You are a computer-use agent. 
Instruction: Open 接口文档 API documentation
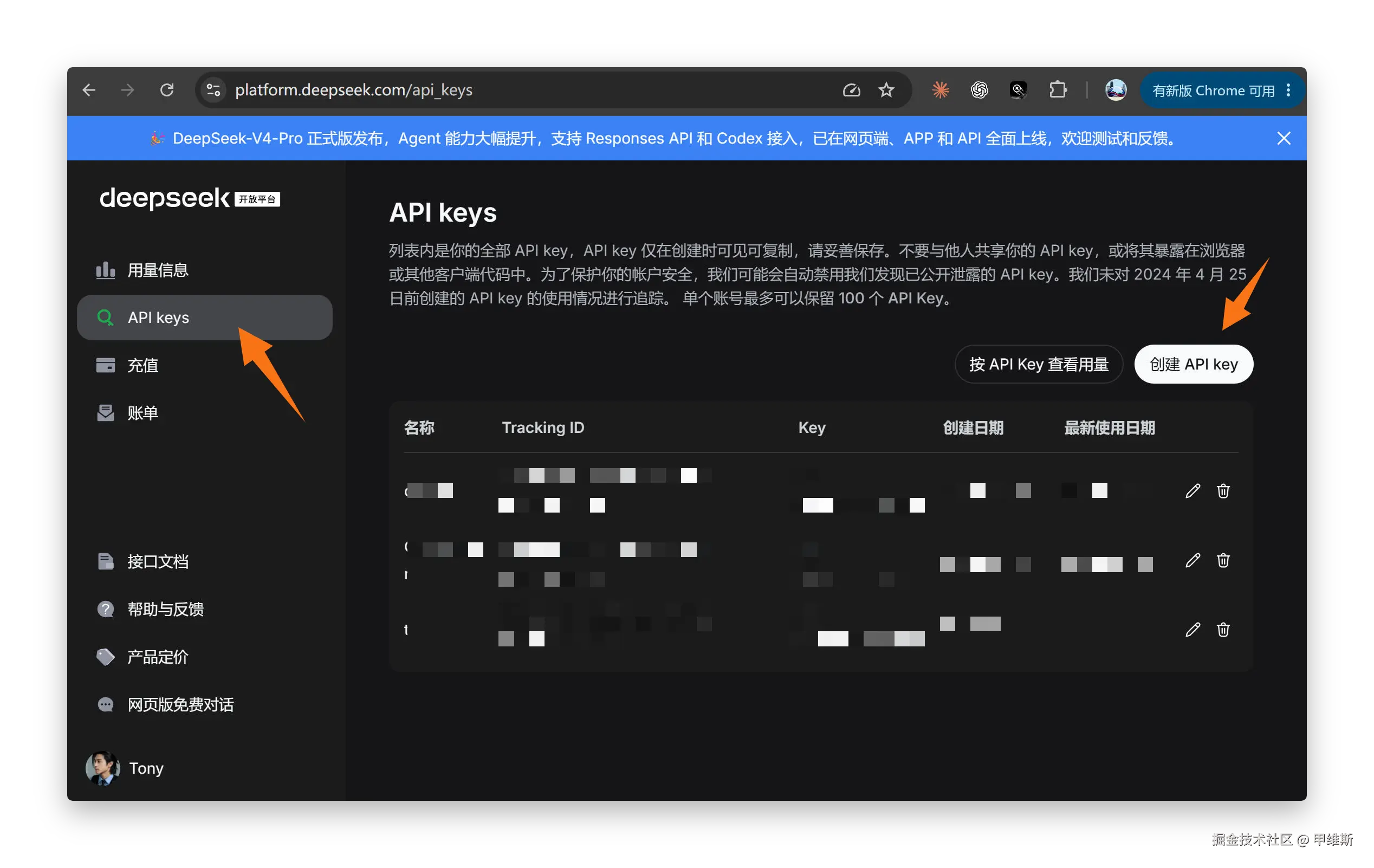[204, 561]
